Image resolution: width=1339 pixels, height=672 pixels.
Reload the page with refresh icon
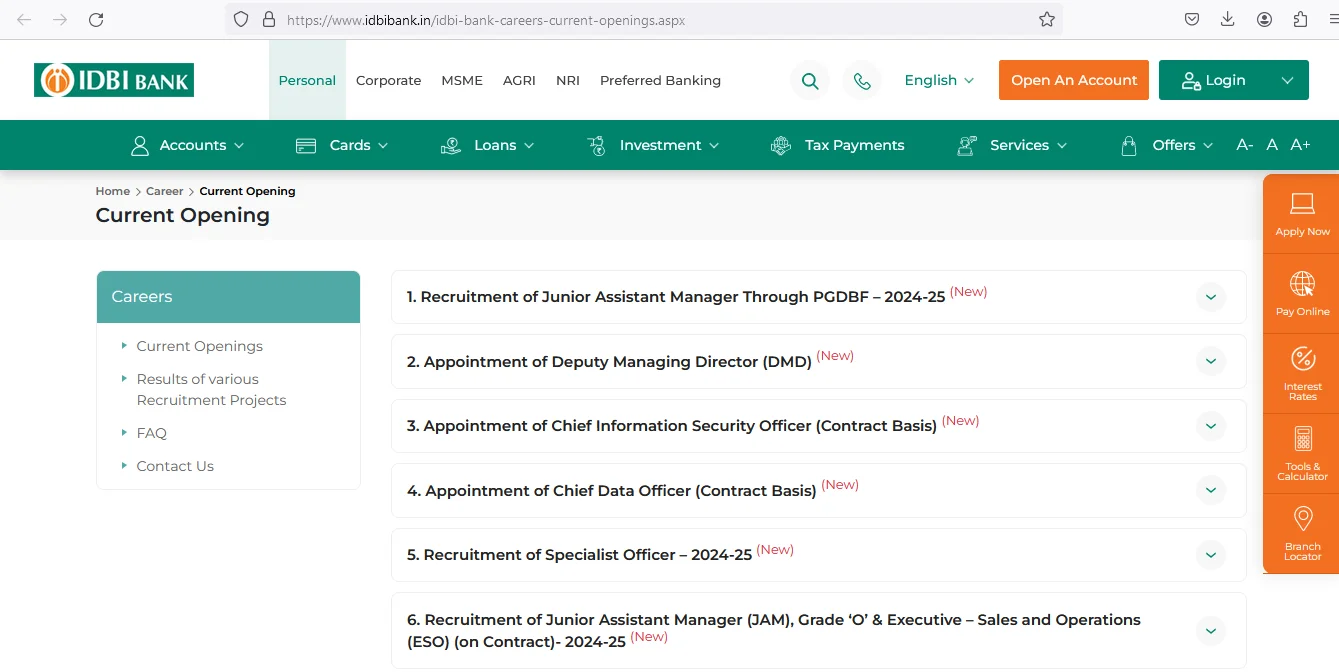tap(96, 19)
